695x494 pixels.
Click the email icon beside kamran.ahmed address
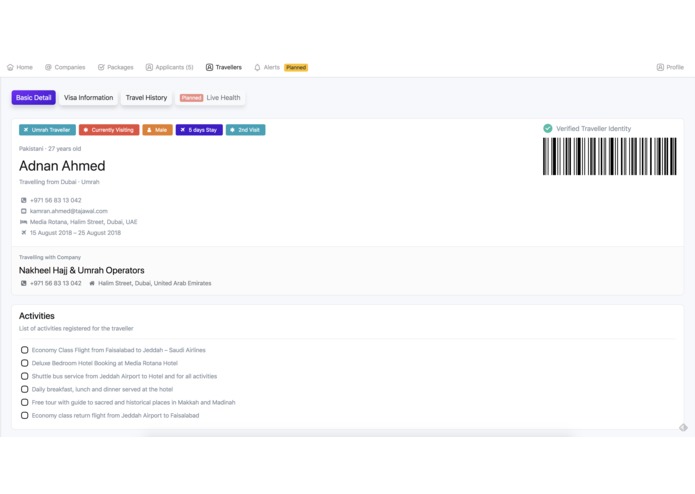[24, 211]
